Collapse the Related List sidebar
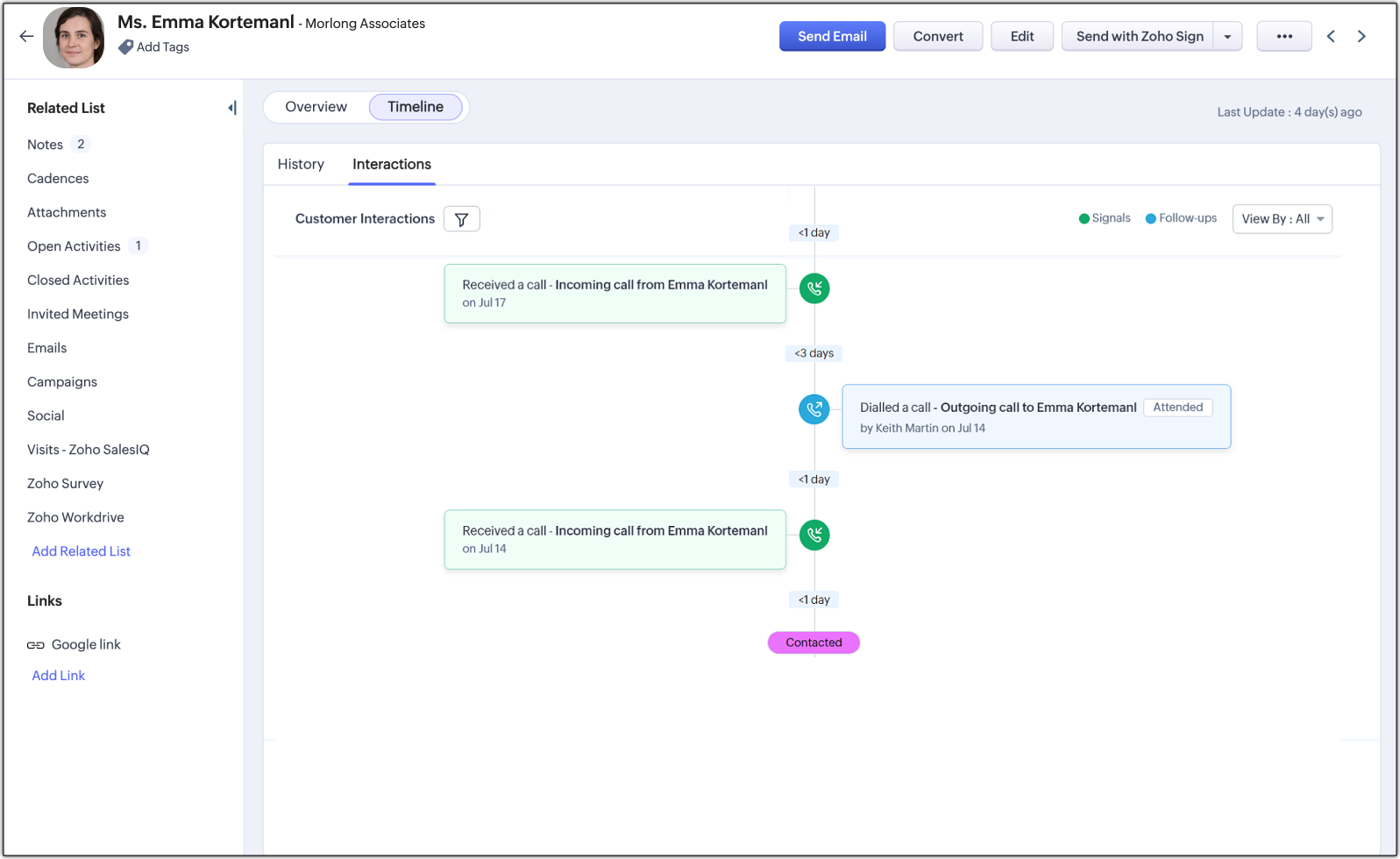The image size is (1400, 859). [232, 108]
